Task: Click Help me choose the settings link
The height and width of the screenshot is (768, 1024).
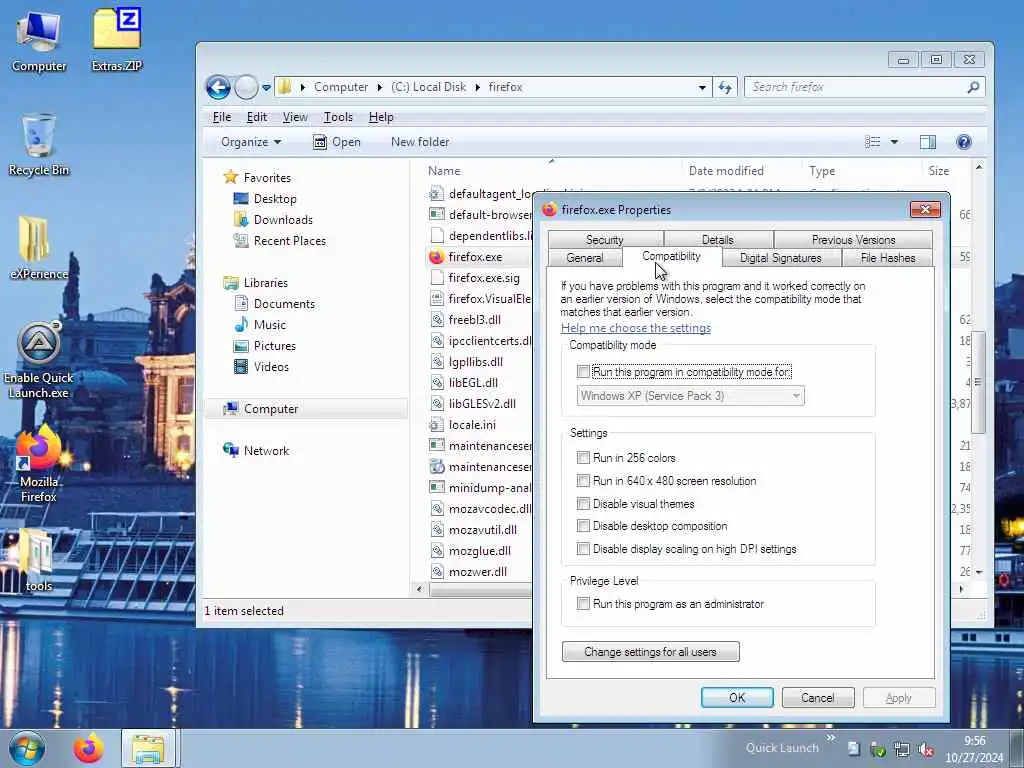Action: [635, 328]
